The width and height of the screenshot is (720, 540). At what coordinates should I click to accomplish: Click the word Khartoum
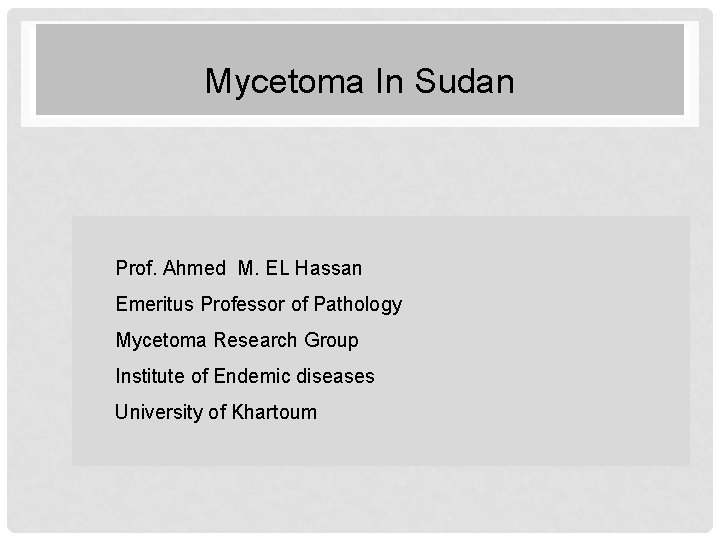pyautogui.click(x=274, y=412)
